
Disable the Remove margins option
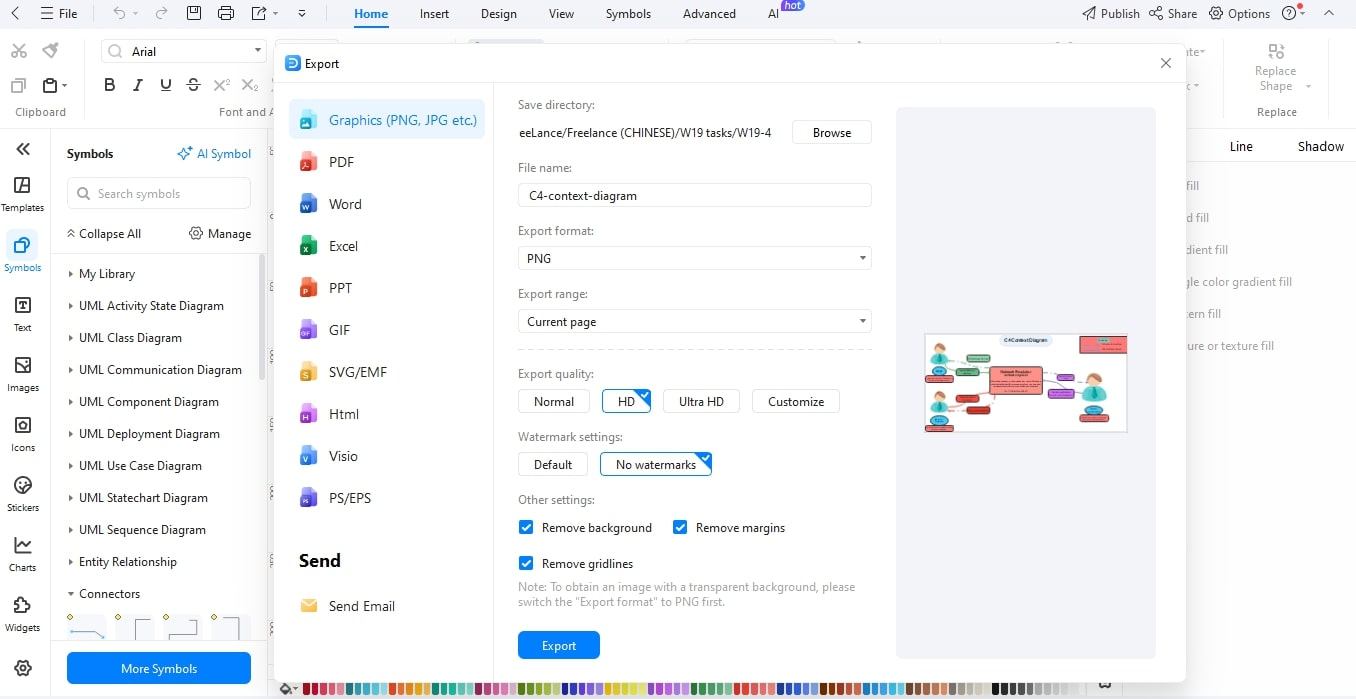coord(680,527)
